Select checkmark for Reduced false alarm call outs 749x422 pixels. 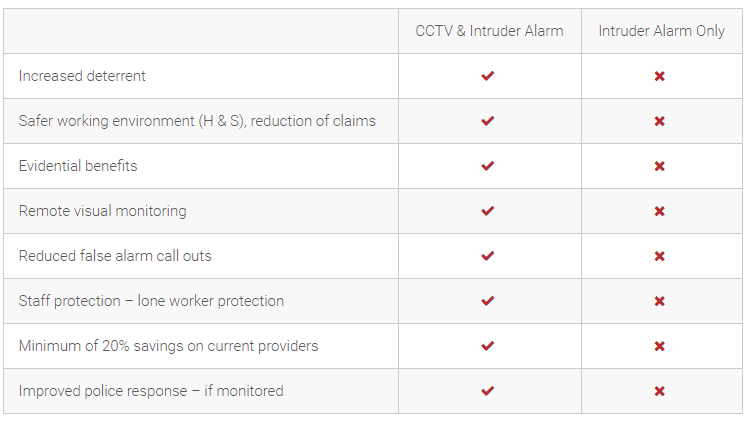click(x=488, y=256)
